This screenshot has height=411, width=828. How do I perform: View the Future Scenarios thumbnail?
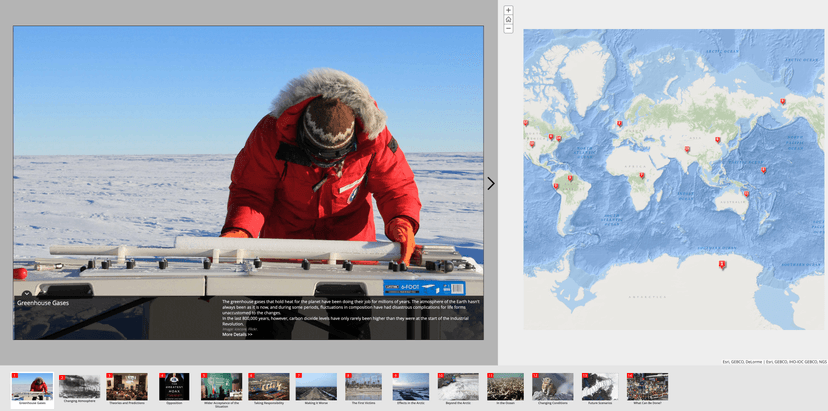coord(600,387)
